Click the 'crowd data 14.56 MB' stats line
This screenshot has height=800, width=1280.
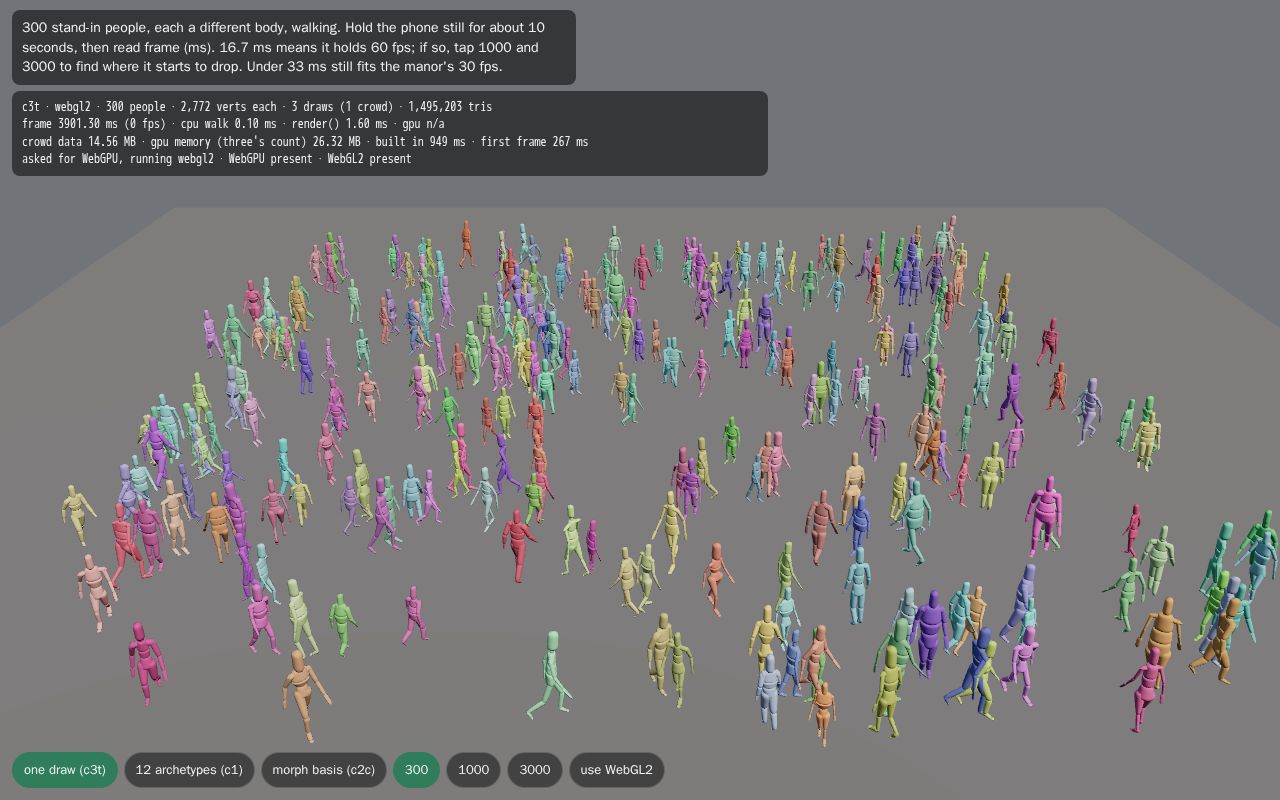pyautogui.click(x=305, y=142)
